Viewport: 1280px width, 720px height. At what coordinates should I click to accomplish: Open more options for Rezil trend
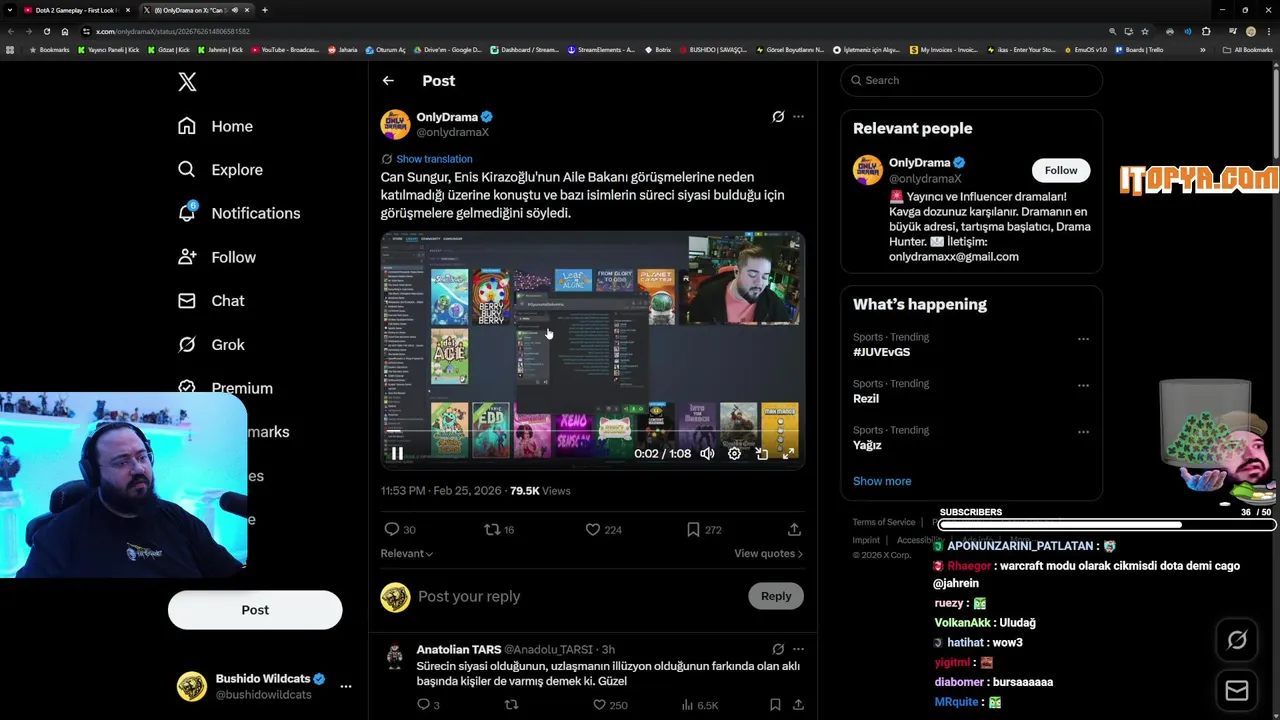[x=1083, y=386]
